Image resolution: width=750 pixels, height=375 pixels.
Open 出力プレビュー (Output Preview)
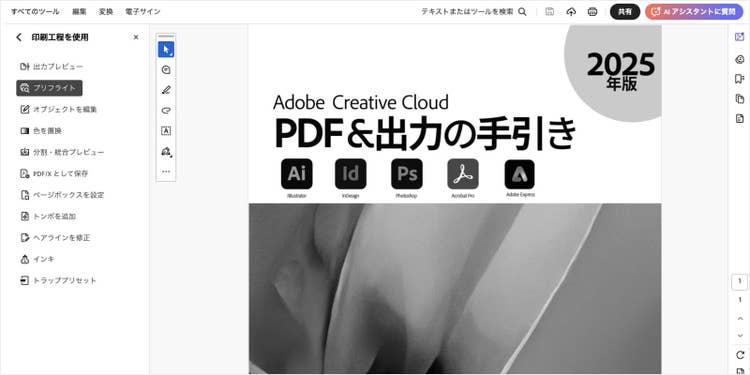(x=52, y=66)
